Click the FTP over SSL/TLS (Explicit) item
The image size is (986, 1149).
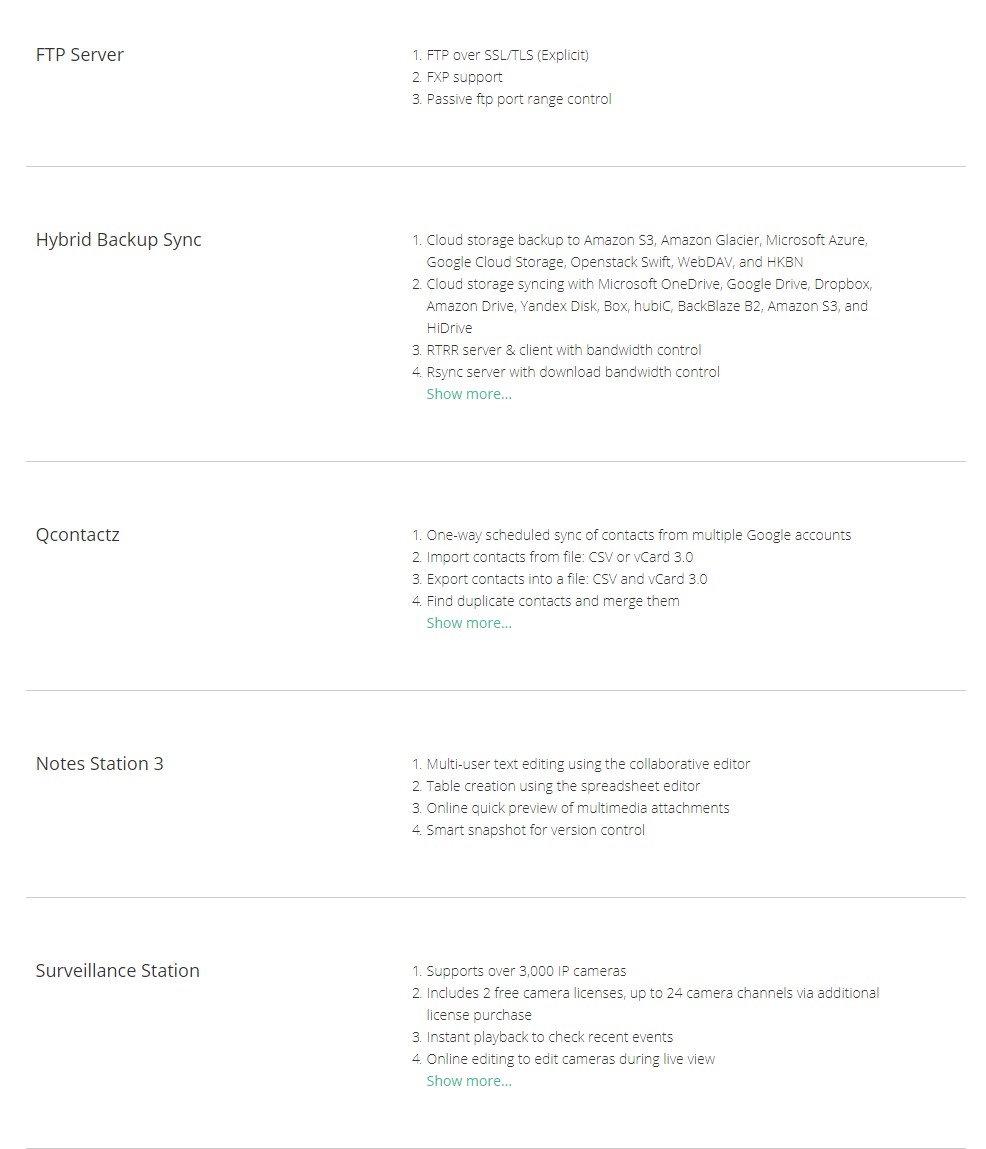click(x=507, y=55)
